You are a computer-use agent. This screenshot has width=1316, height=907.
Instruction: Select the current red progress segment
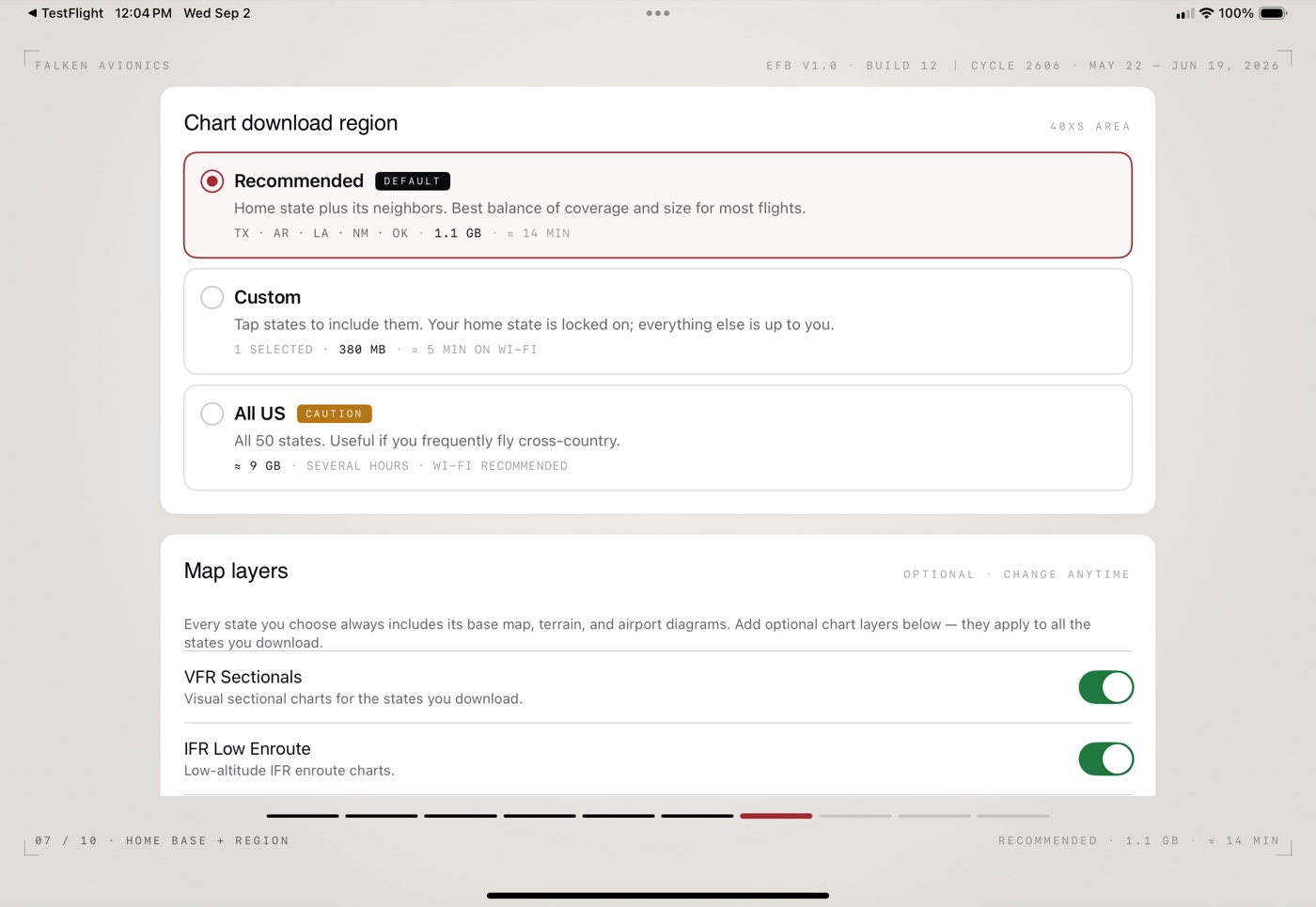(x=776, y=816)
